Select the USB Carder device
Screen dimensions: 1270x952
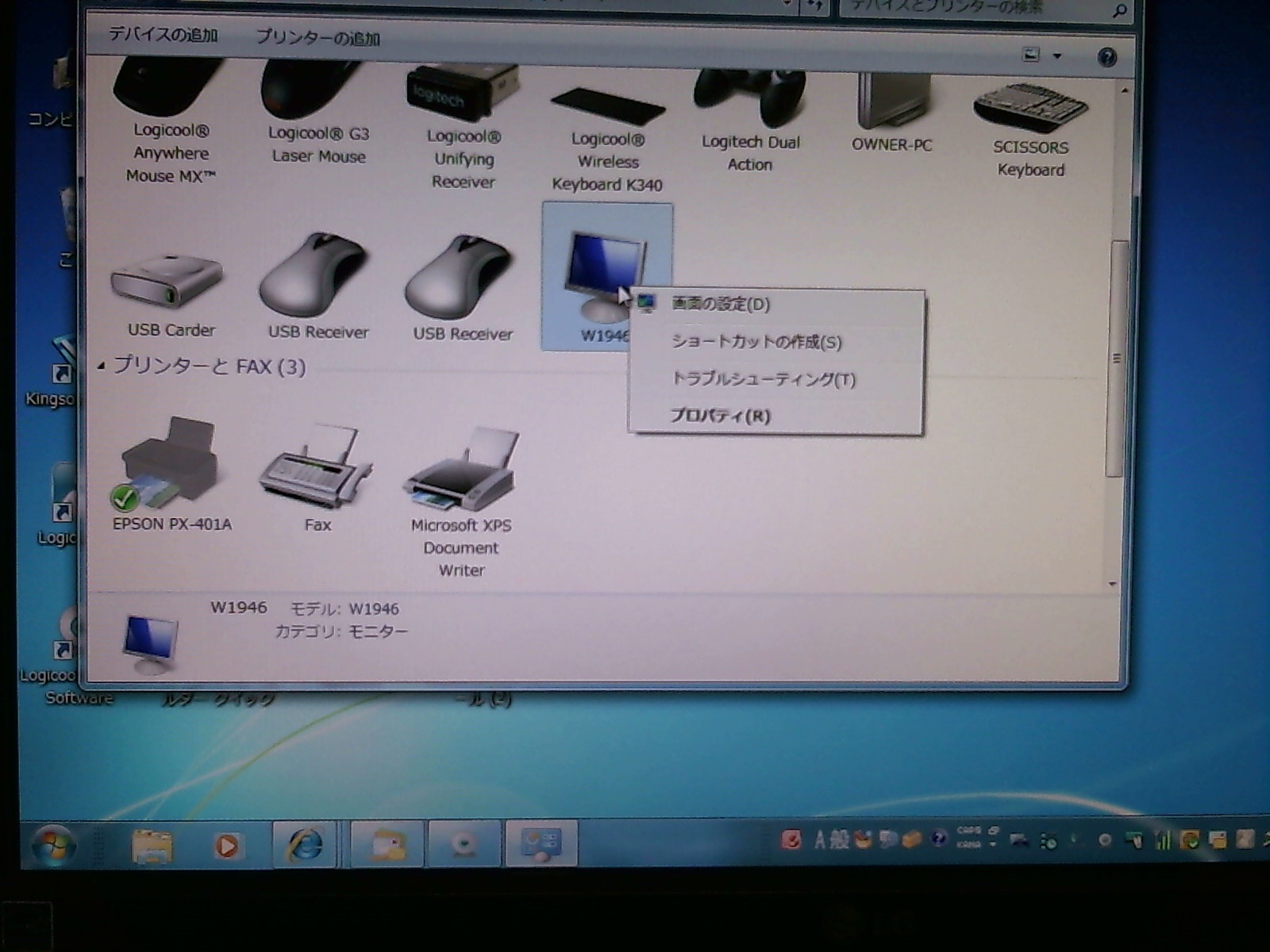pyautogui.click(x=170, y=294)
